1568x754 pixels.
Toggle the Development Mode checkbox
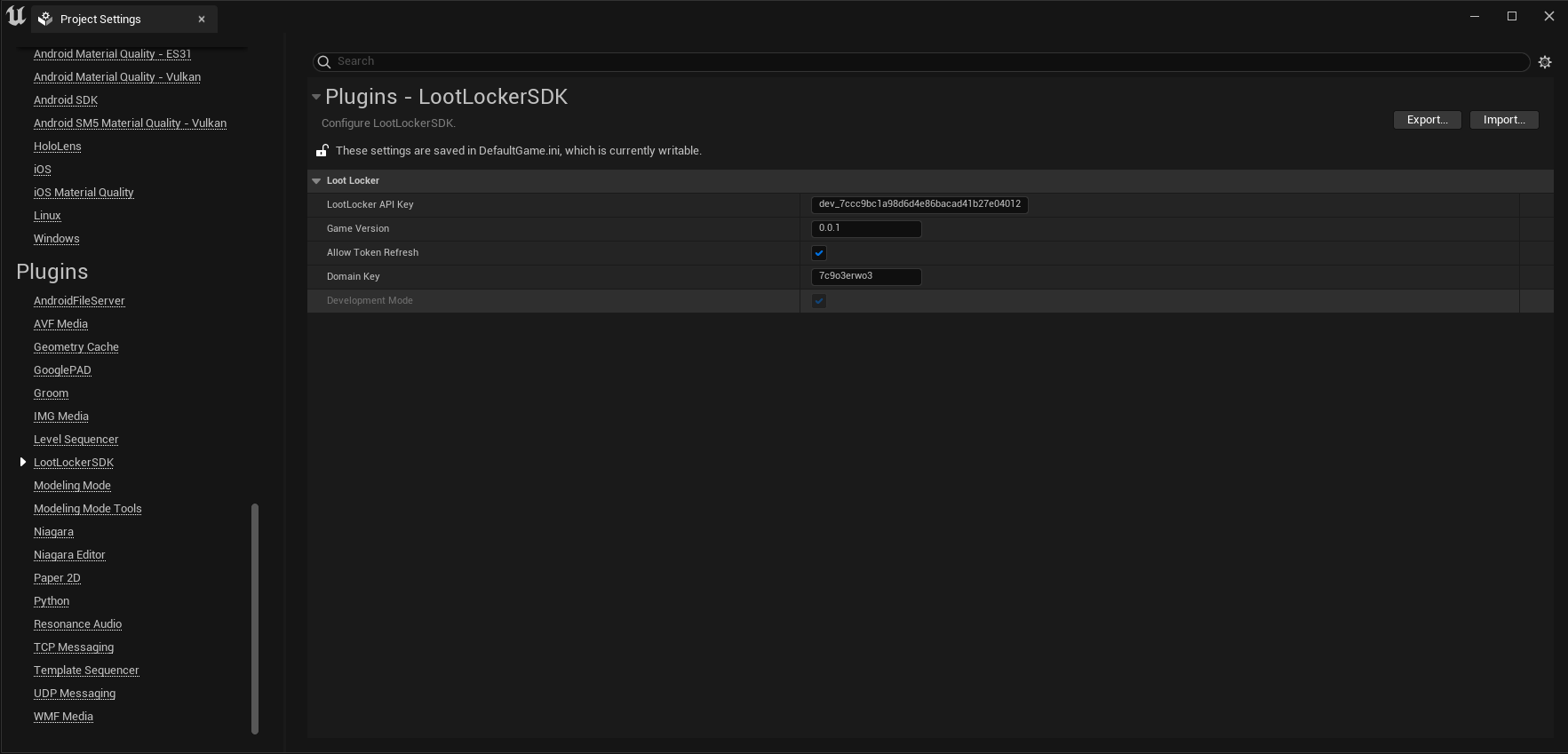click(819, 301)
